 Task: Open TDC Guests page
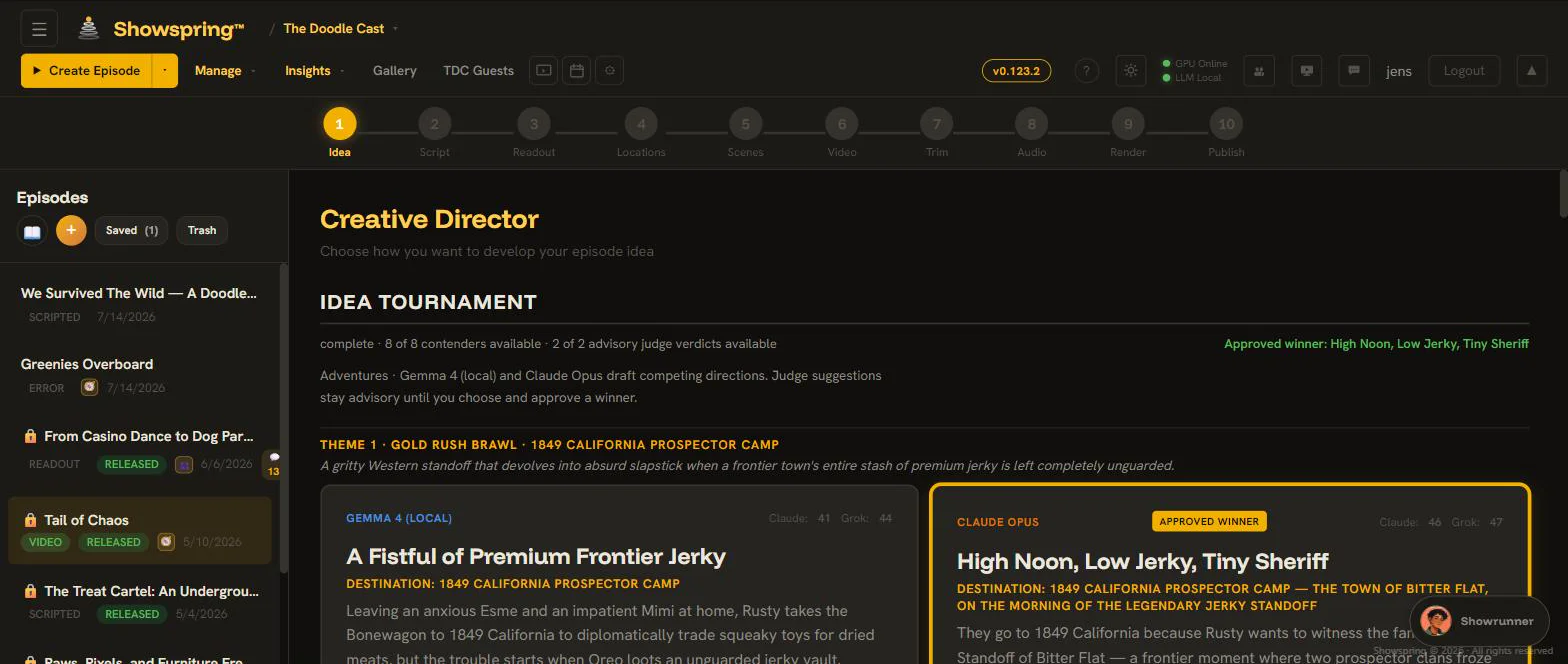478,71
